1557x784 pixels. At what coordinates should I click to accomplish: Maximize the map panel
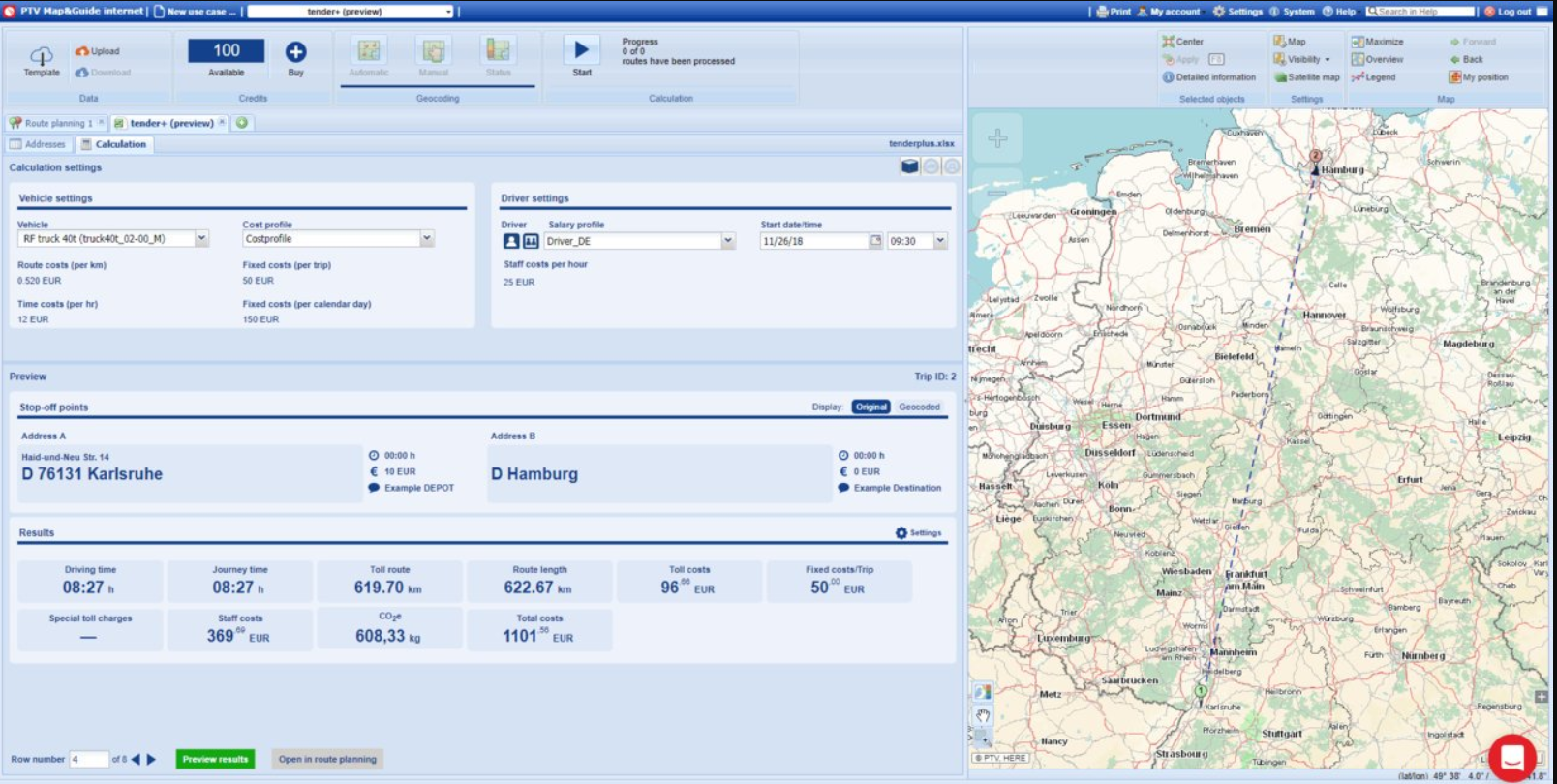tap(1378, 42)
